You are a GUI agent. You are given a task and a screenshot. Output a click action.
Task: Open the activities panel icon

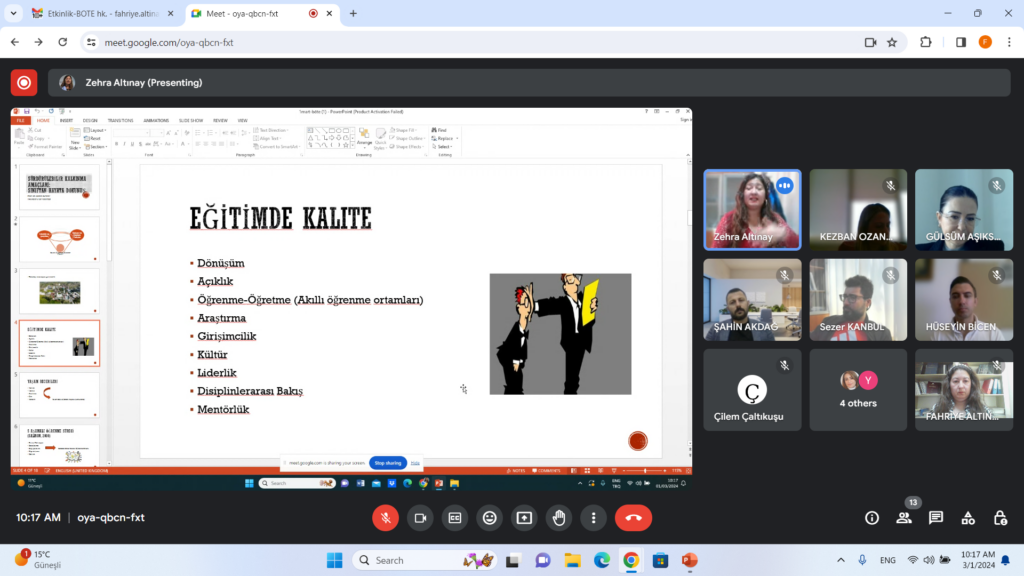[968, 517]
